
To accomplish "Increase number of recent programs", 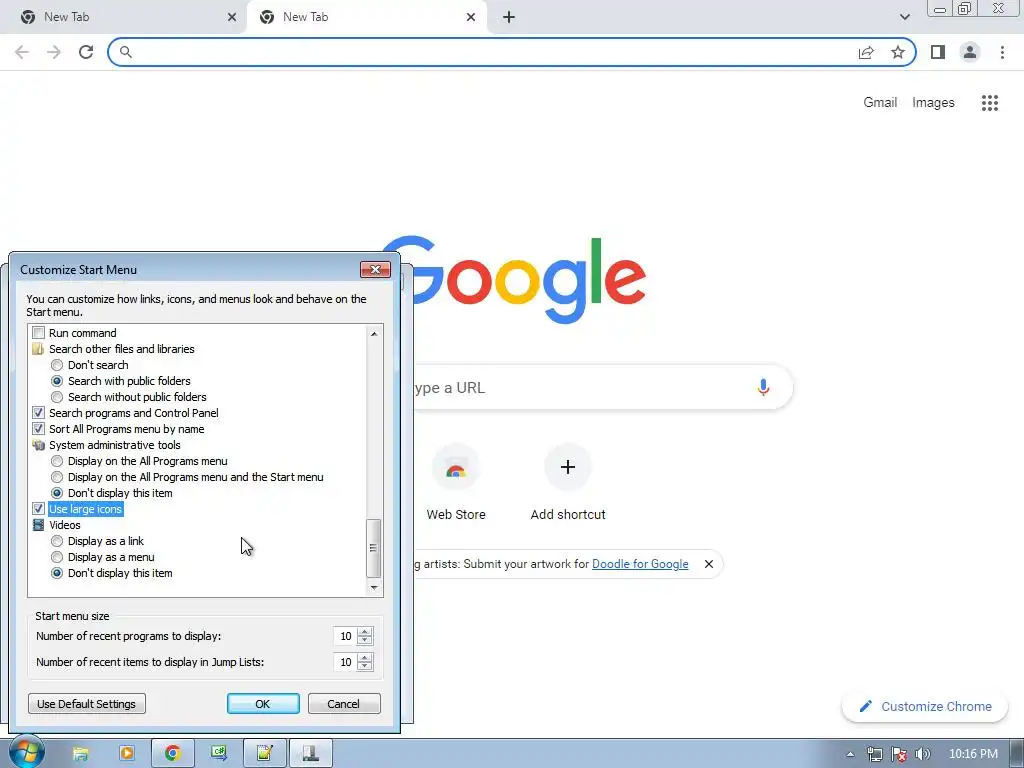I will [365, 632].
